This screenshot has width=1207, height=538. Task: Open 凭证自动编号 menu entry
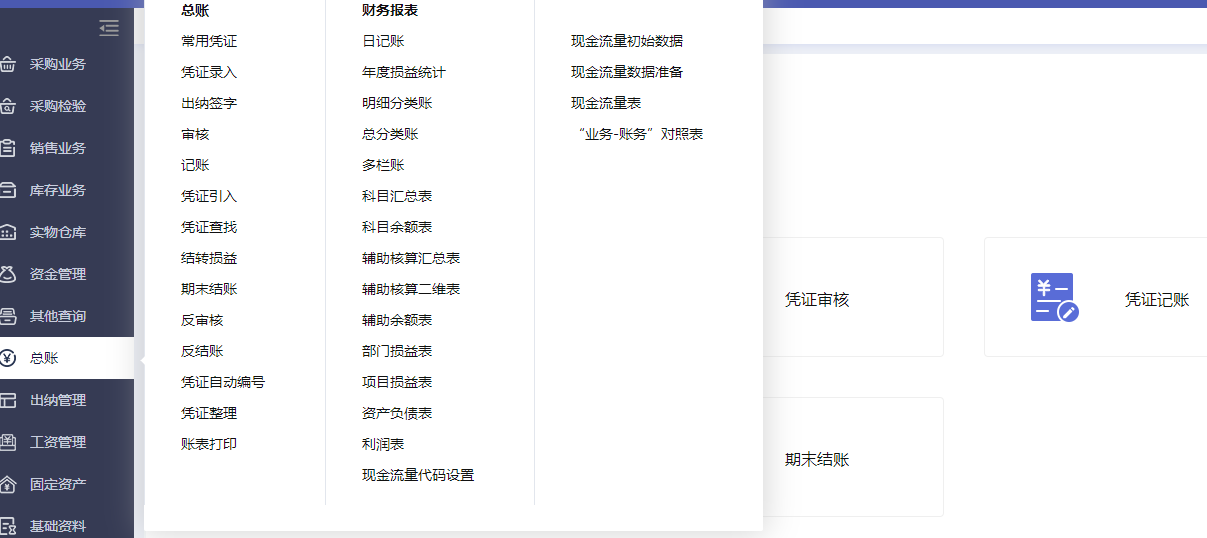click(x=223, y=382)
